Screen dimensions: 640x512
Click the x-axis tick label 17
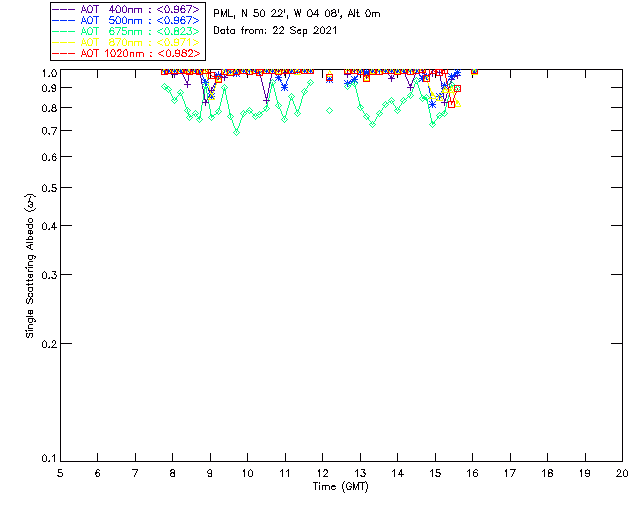(x=510, y=473)
